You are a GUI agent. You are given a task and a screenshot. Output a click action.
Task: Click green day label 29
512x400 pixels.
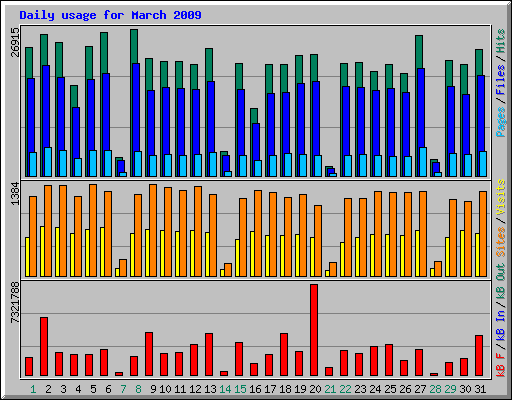pyautogui.click(x=450, y=389)
